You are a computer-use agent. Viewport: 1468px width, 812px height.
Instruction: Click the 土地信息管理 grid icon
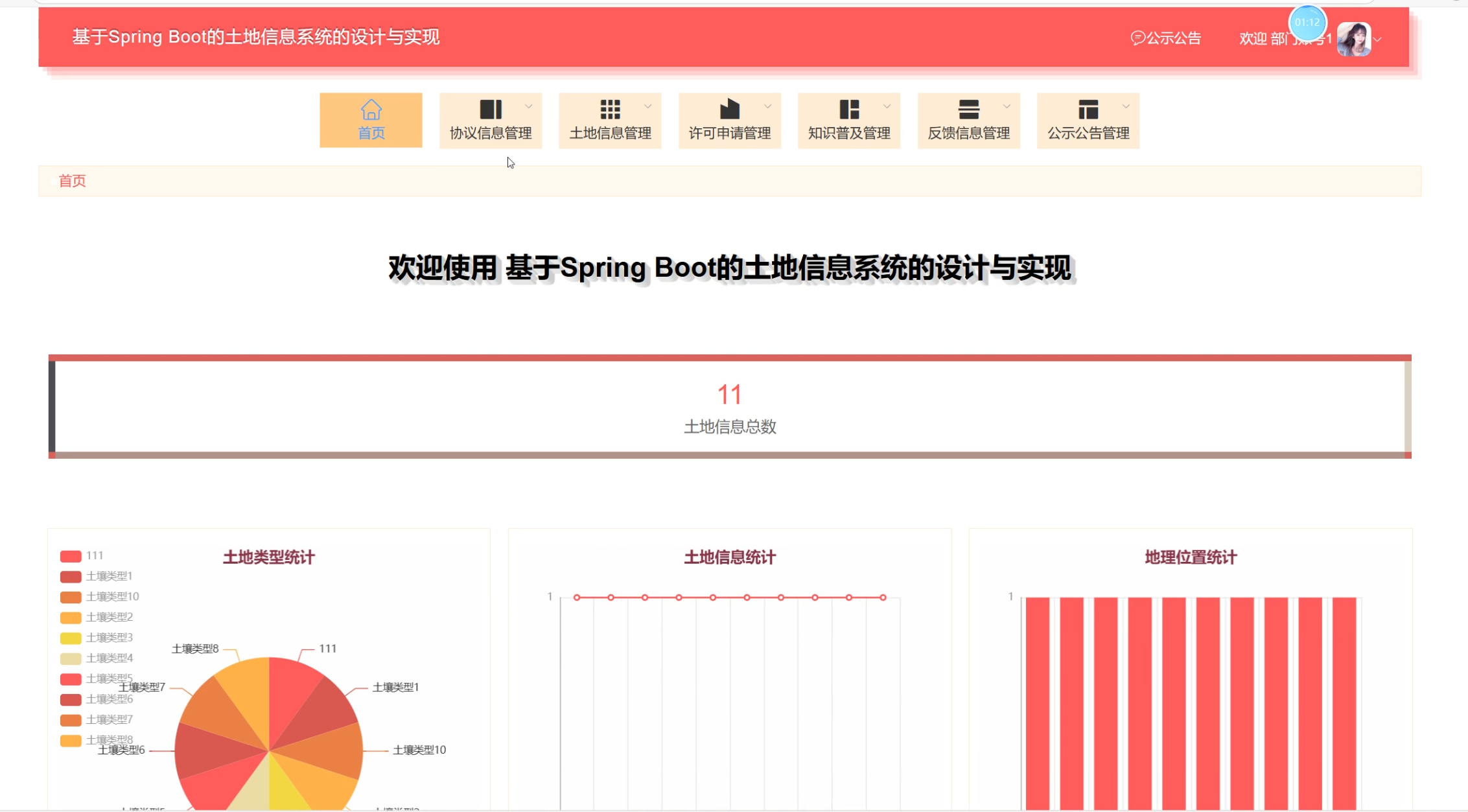coord(610,110)
